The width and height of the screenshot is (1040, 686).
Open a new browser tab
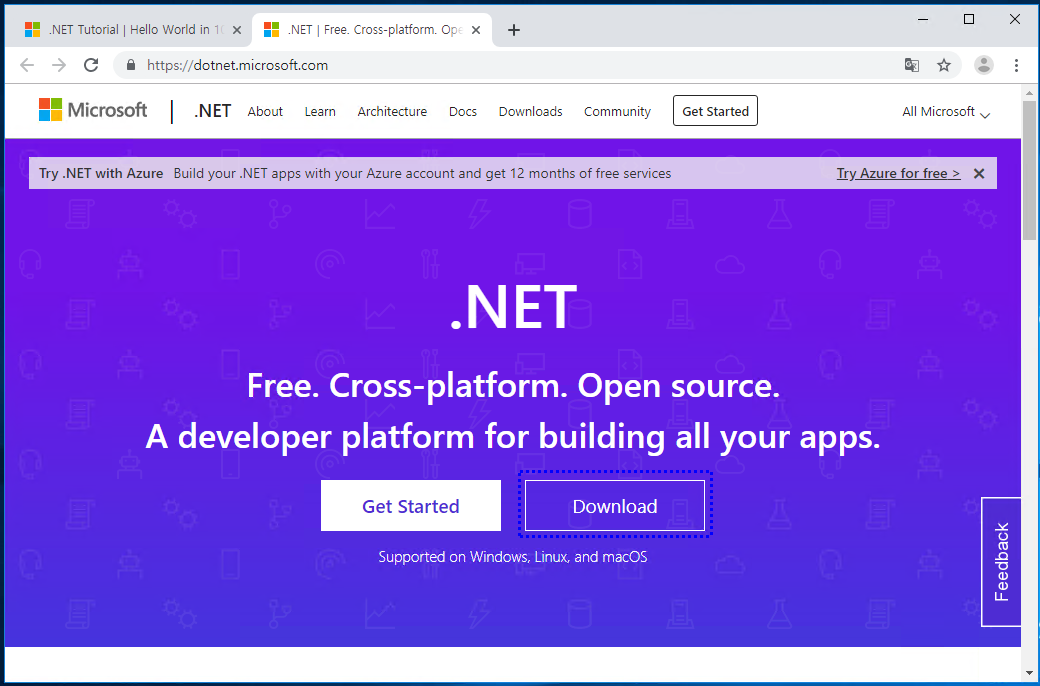[x=513, y=30]
